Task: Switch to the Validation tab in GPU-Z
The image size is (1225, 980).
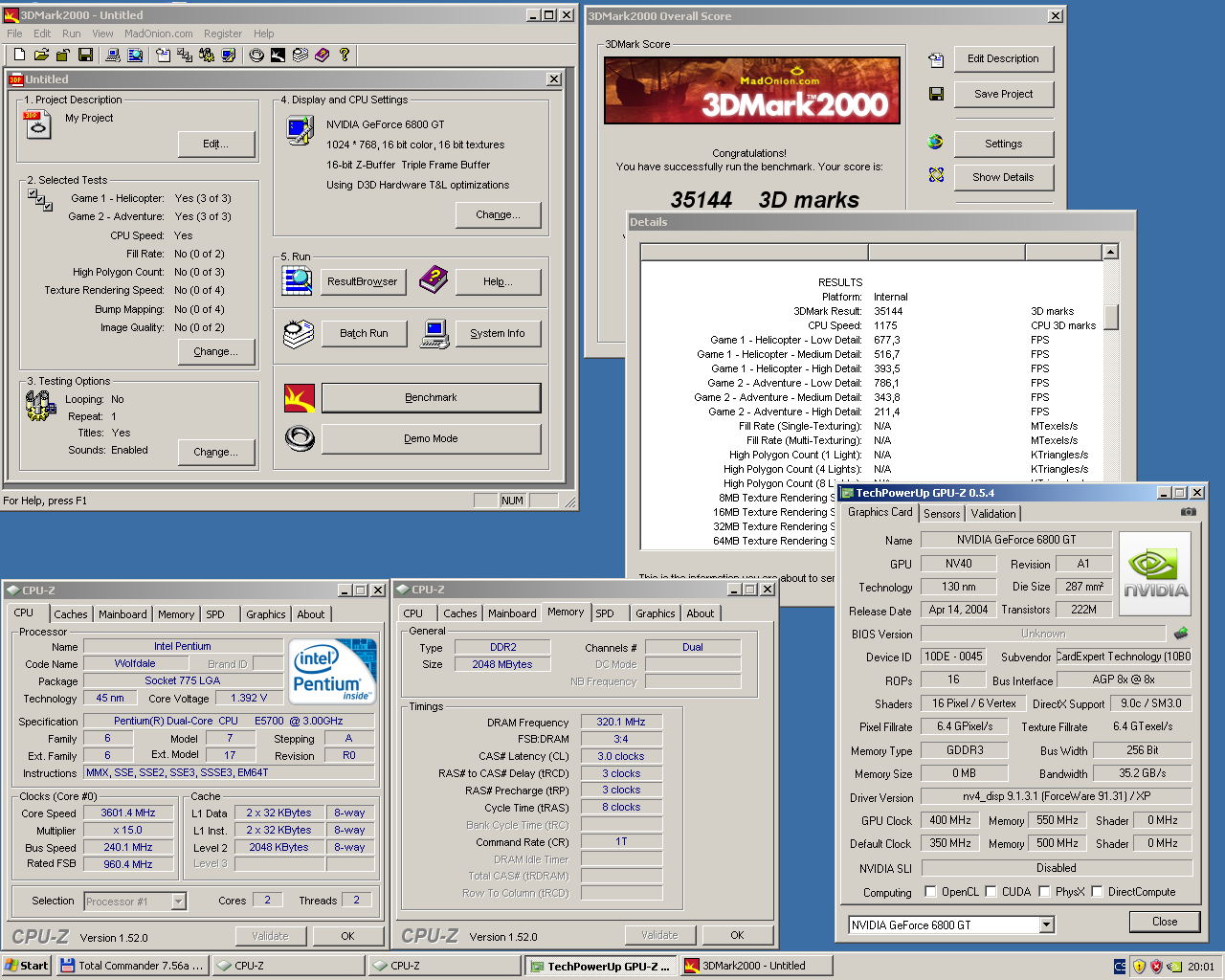Action: click(993, 514)
